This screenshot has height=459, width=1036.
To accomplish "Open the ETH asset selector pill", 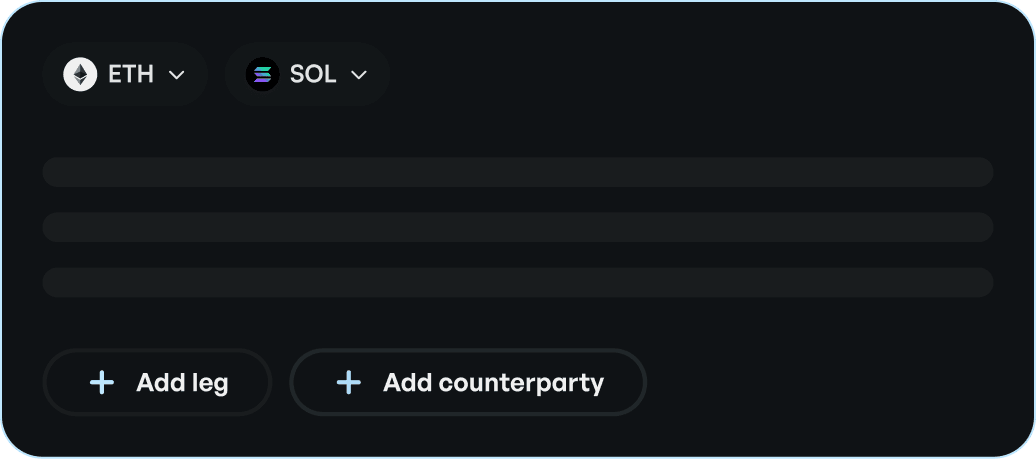I will tap(126, 74).
